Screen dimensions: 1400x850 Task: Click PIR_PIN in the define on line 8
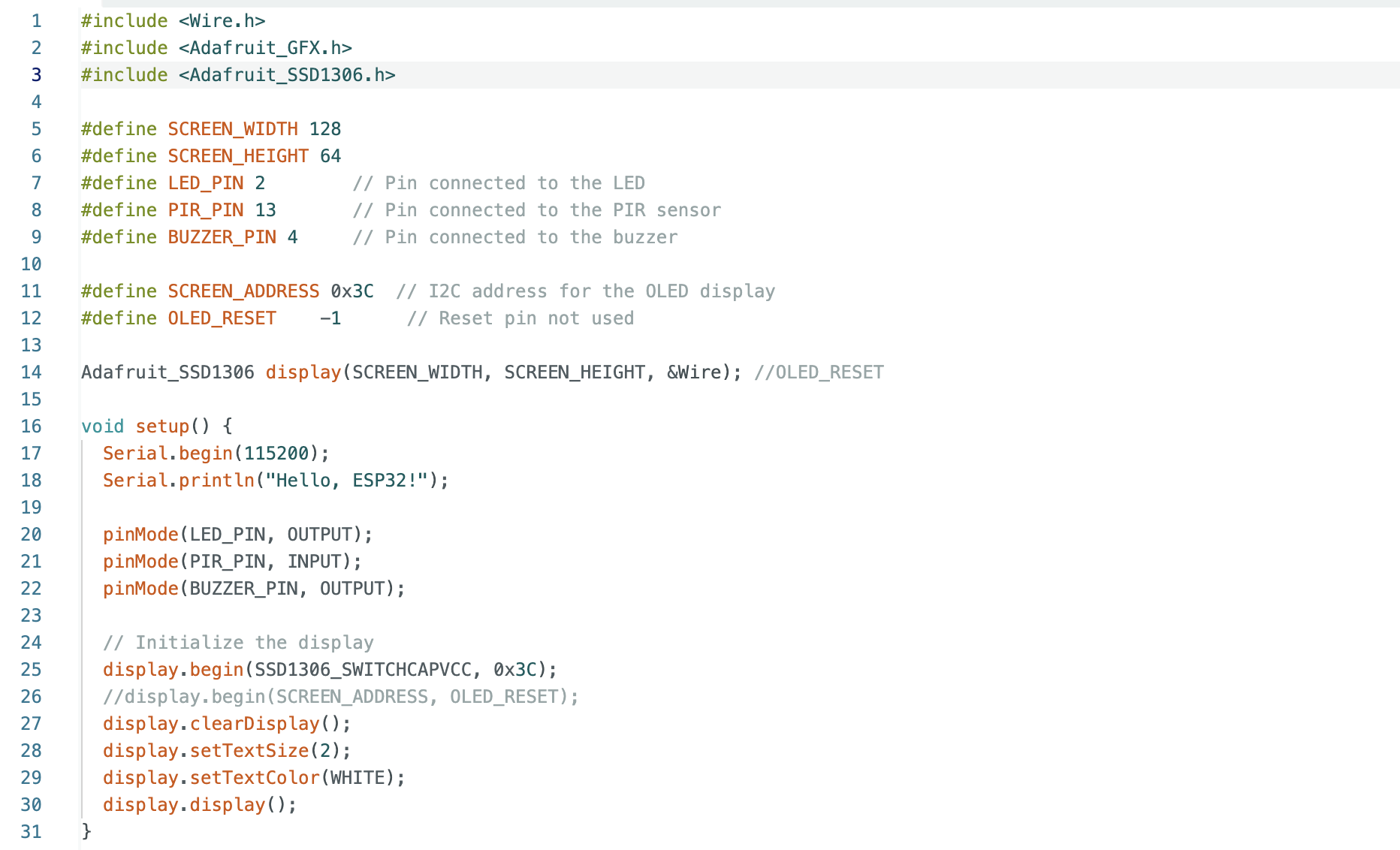coord(206,210)
